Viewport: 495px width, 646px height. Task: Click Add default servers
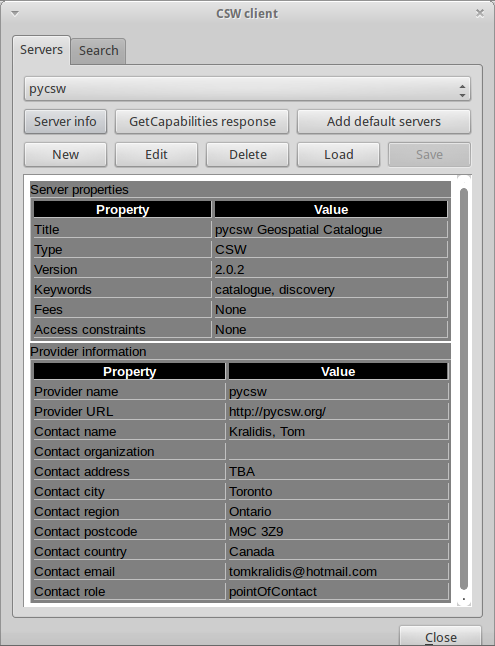(x=384, y=122)
